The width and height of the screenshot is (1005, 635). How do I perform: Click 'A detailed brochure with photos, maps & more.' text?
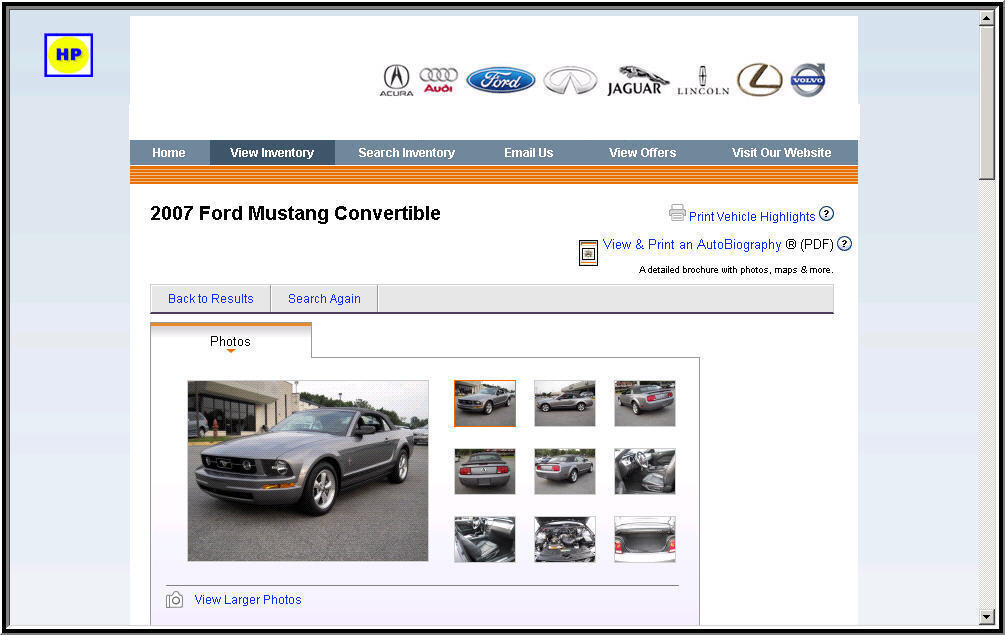[736, 270]
